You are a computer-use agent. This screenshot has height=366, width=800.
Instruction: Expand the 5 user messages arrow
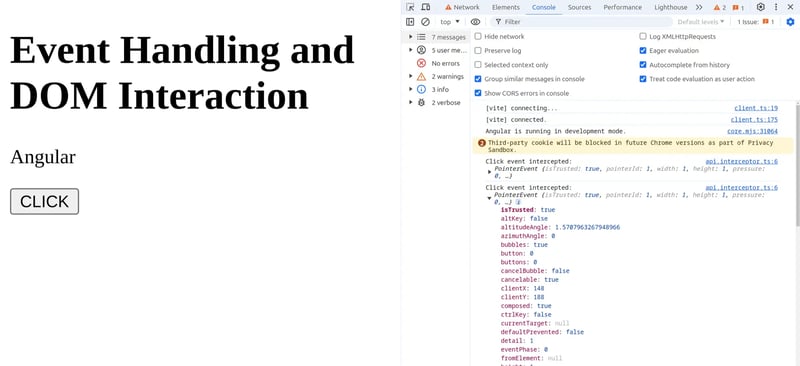(x=411, y=50)
